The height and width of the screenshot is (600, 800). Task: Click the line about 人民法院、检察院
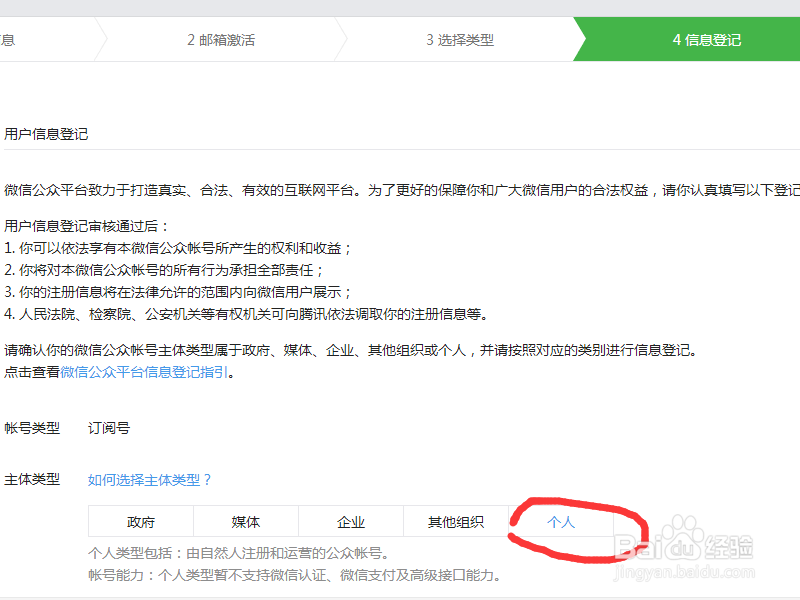click(246, 314)
